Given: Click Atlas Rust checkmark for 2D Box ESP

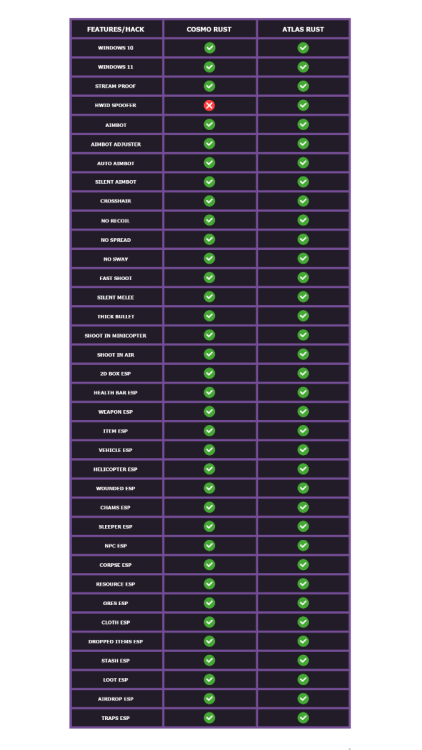Looking at the screenshot, I should [303, 373].
